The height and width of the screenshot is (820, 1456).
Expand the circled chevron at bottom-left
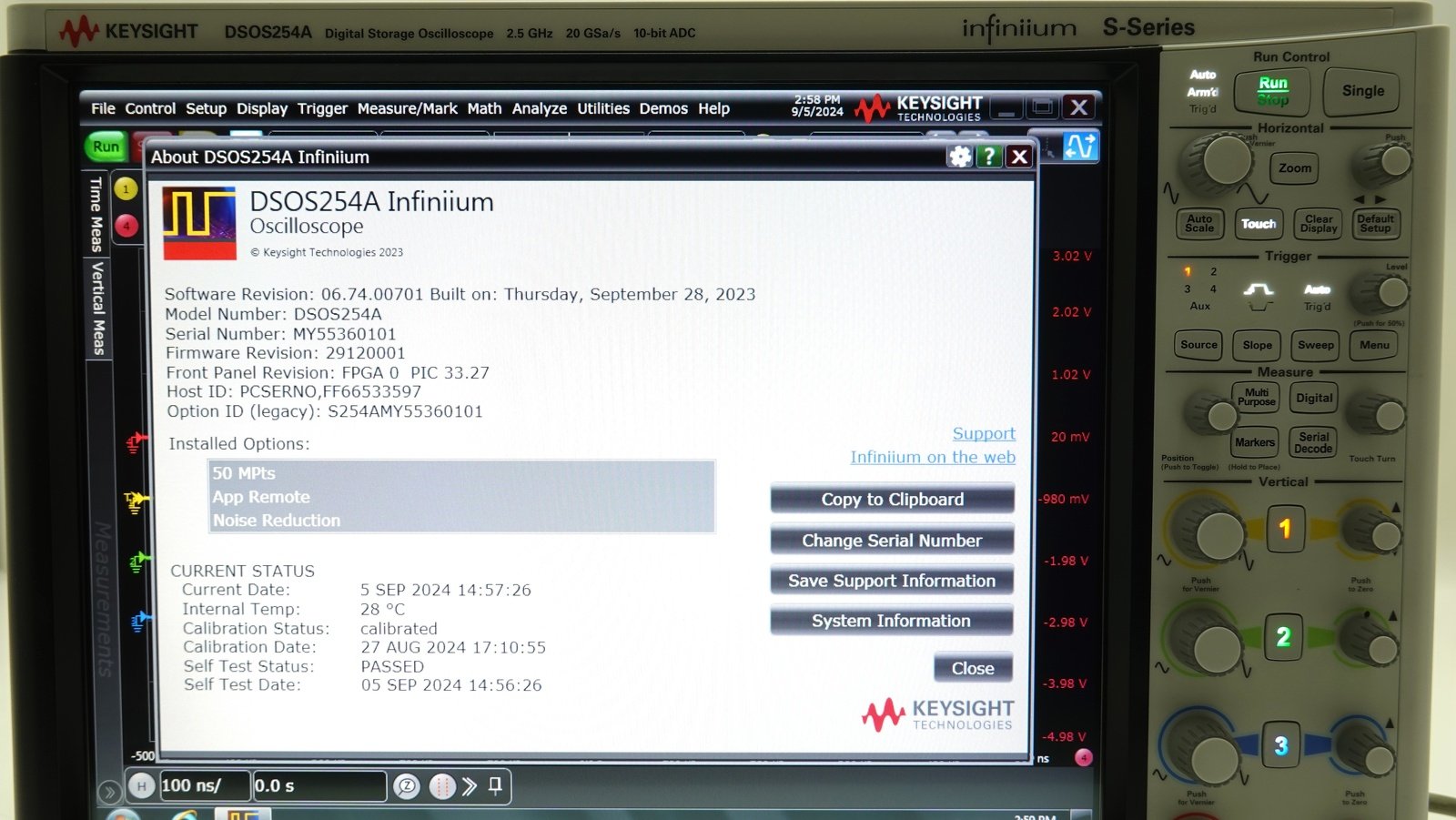click(108, 792)
